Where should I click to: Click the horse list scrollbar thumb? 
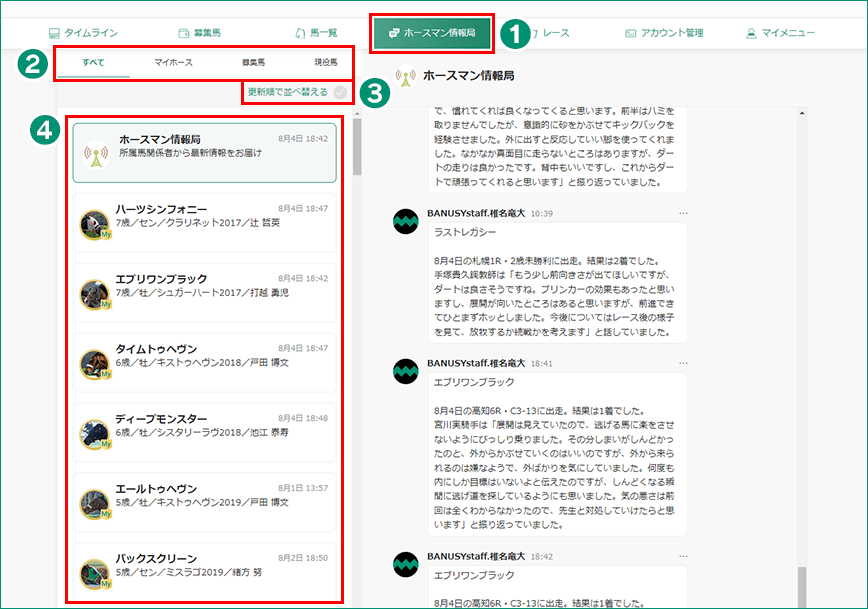tap(357, 147)
